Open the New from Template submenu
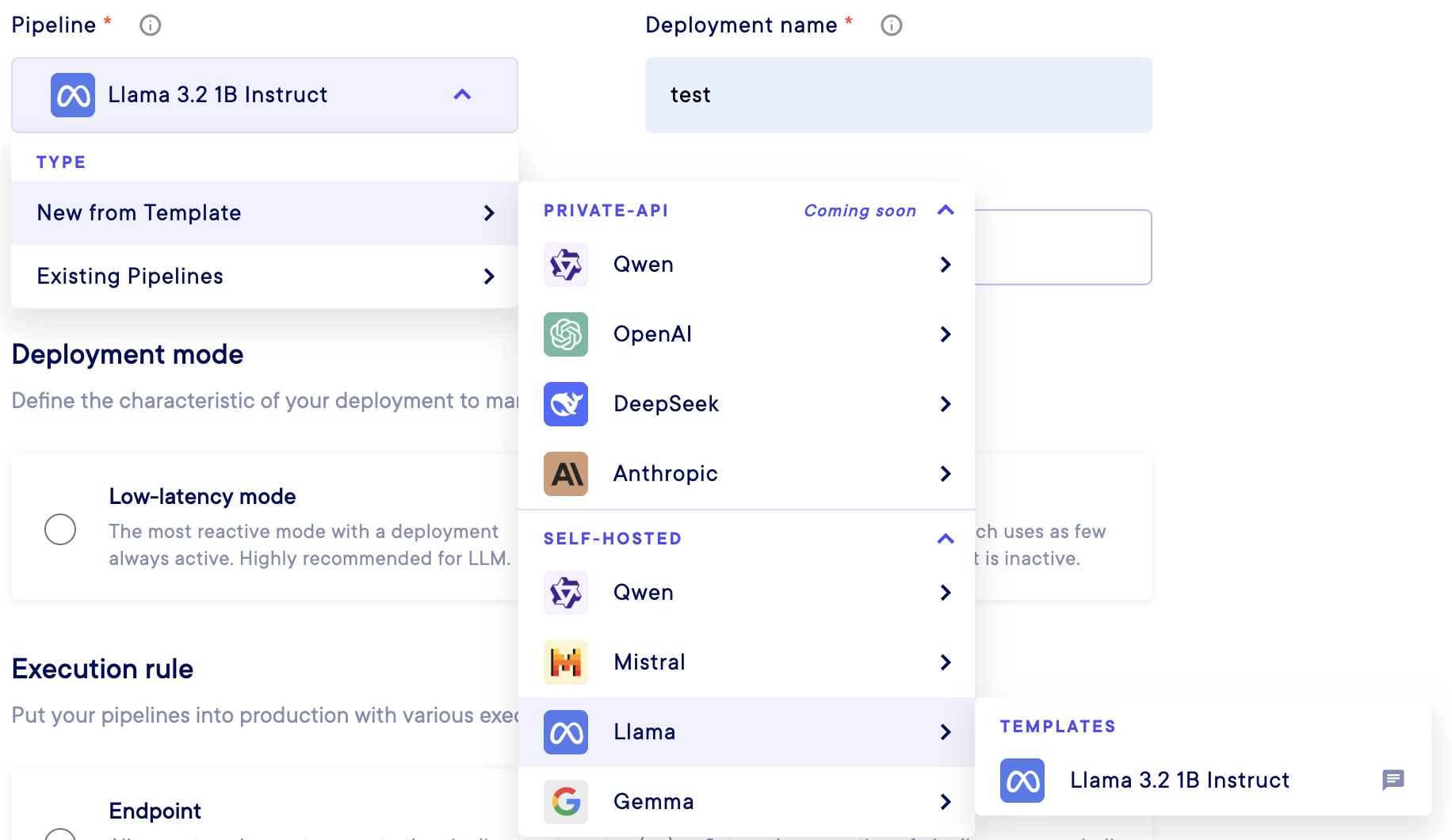The width and height of the screenshot is (1452, 840). (x=265, y=213)
